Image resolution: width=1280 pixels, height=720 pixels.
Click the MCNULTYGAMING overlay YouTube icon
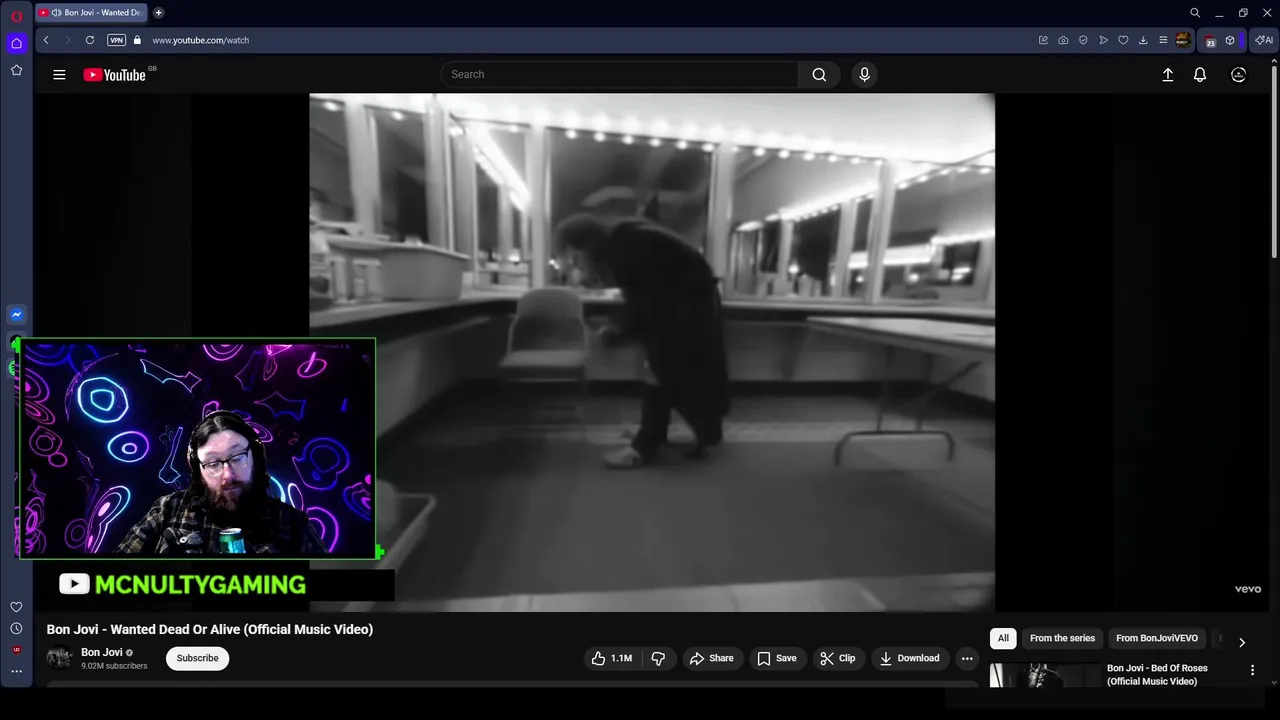tap(74, 584)
